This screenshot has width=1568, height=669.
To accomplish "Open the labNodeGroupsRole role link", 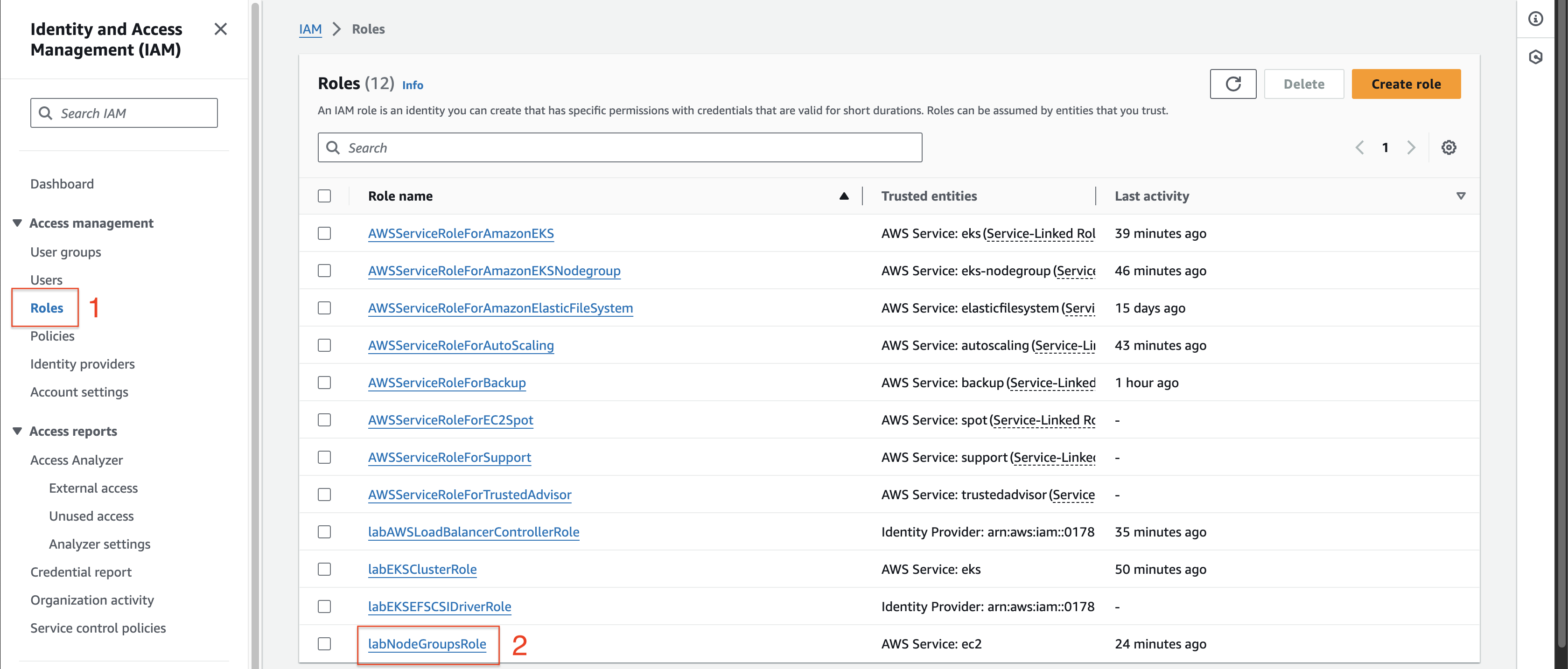I will [427, 644].
